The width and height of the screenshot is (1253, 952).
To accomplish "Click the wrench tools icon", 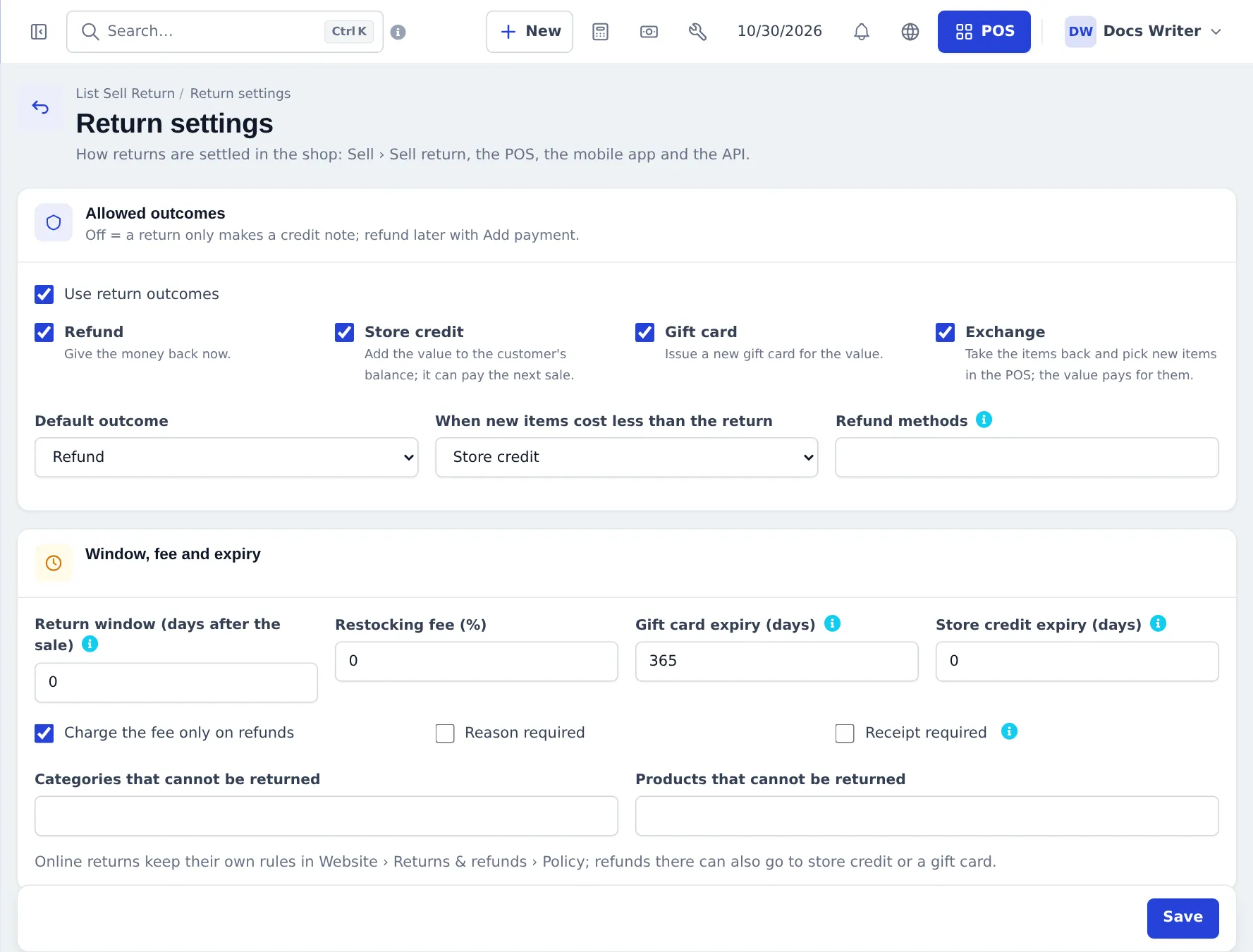I will [x=697, y=32].
